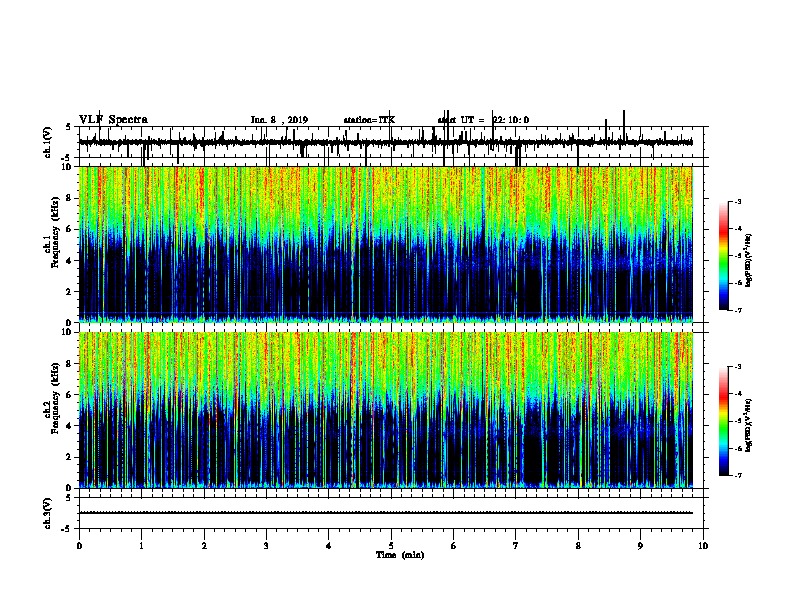Click the "9" tick on the time axis
Screen dimensions: 792x612
point(640,546)
